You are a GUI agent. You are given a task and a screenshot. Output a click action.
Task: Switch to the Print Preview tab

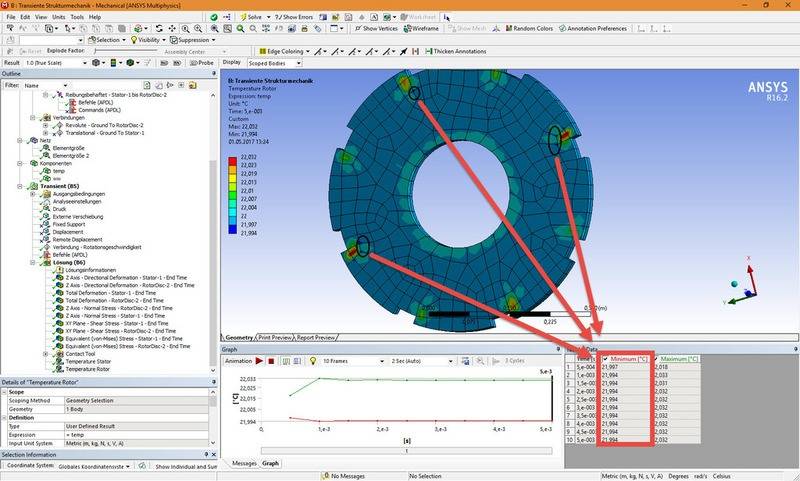[x=274, y=337]
